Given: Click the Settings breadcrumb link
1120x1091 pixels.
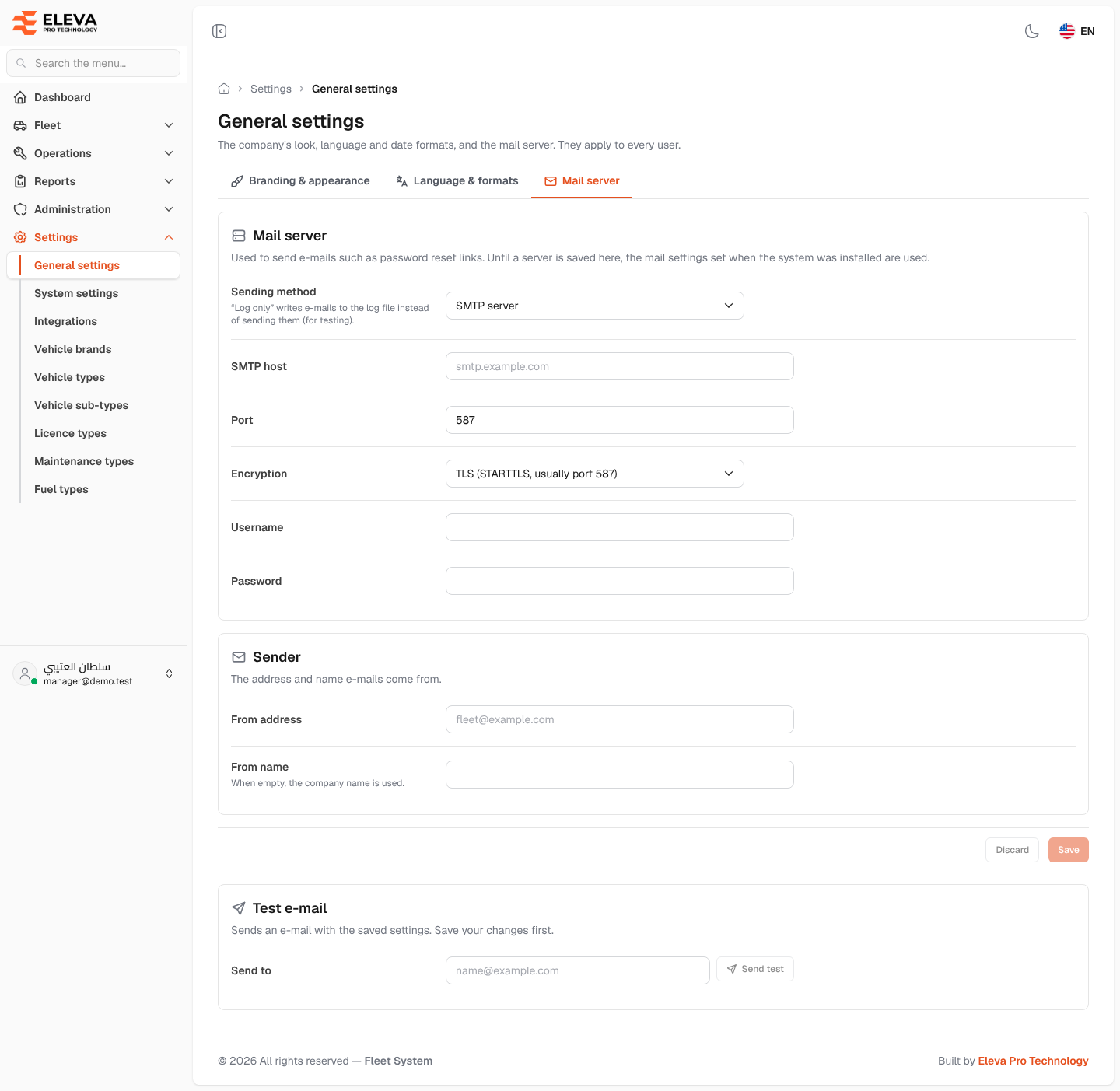Looking at the screenshot, I should pos(271,89).
